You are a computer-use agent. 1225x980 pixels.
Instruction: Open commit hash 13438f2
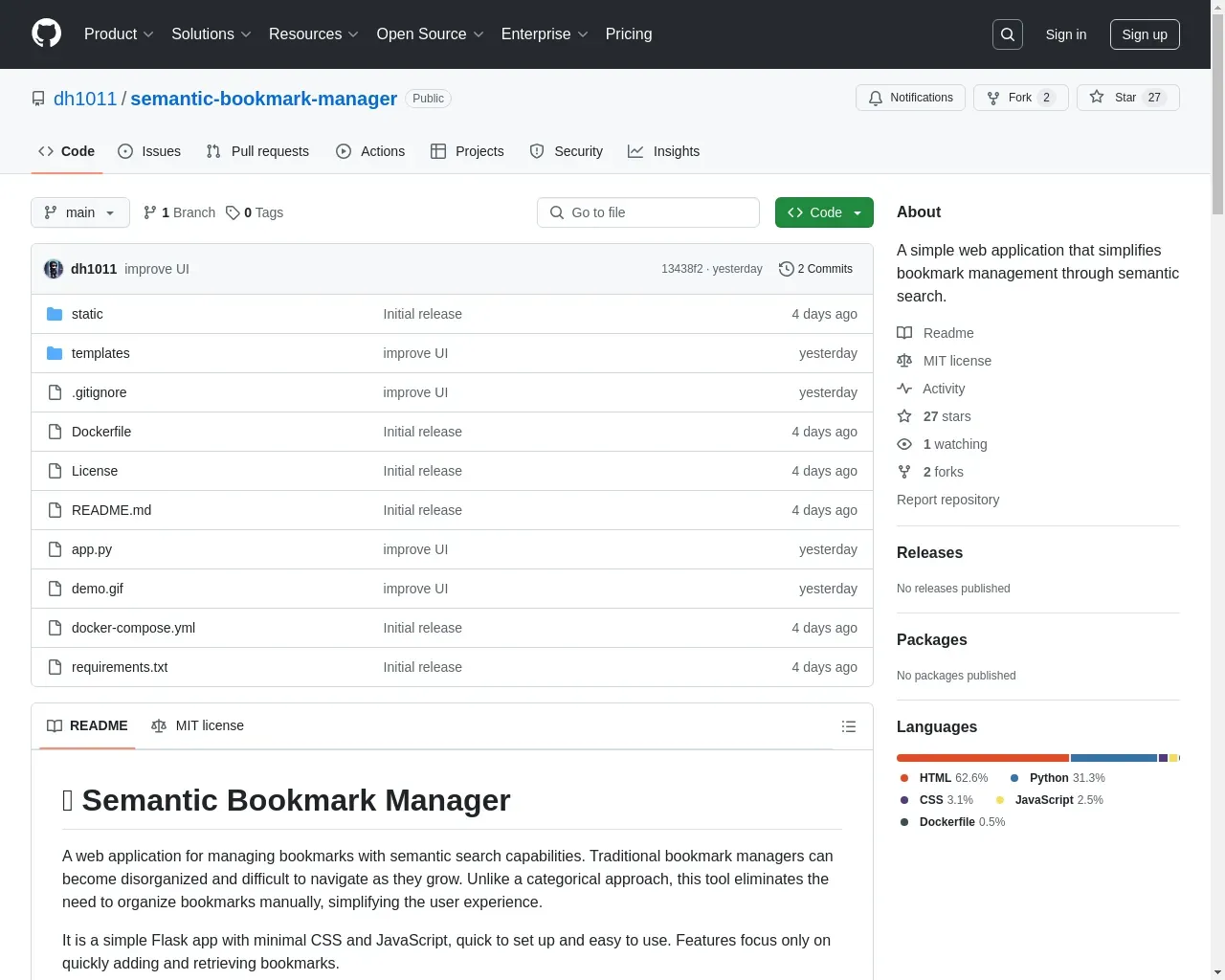(682, 269)
